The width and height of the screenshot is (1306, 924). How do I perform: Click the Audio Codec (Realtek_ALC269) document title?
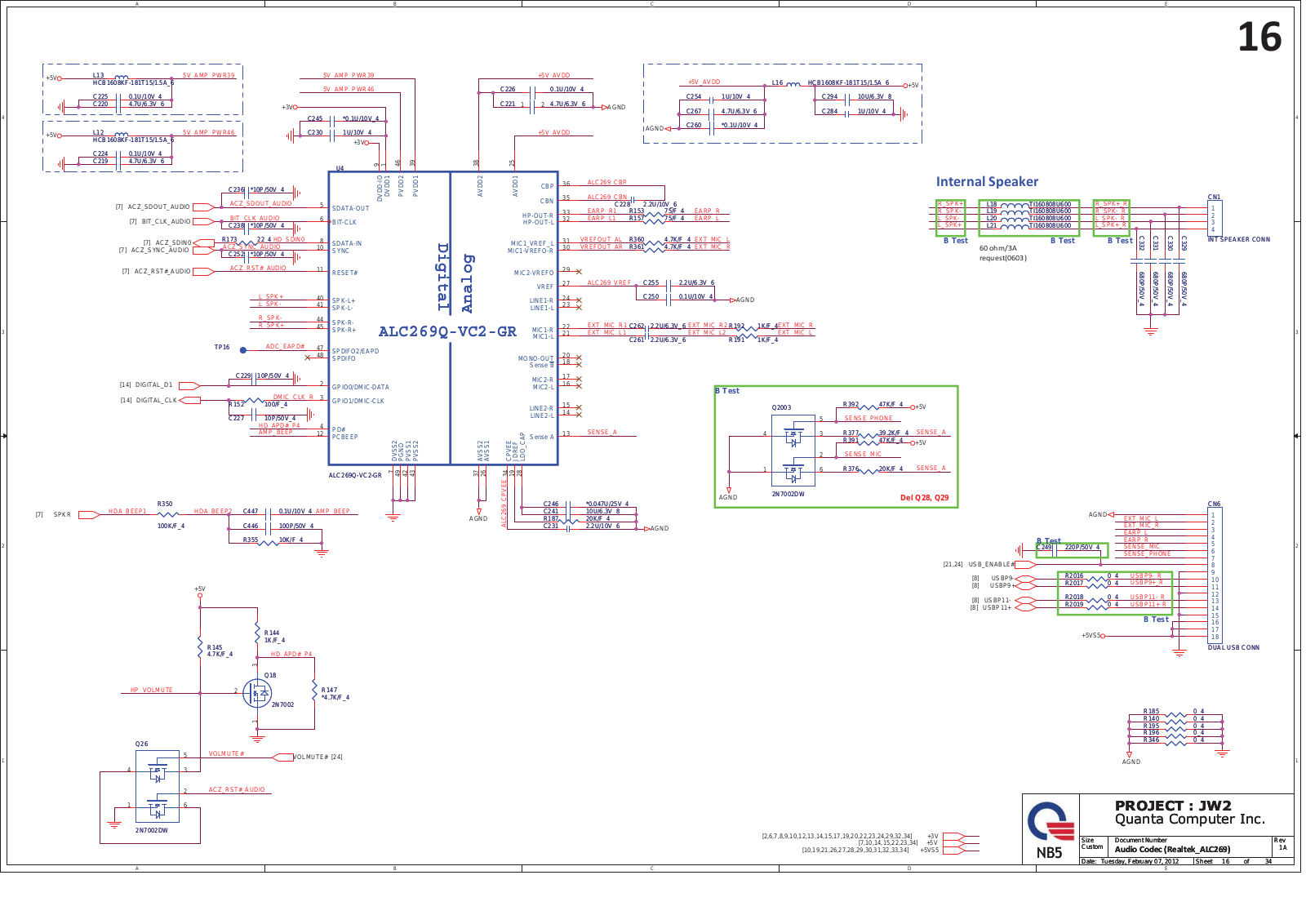coord(1172,850)
